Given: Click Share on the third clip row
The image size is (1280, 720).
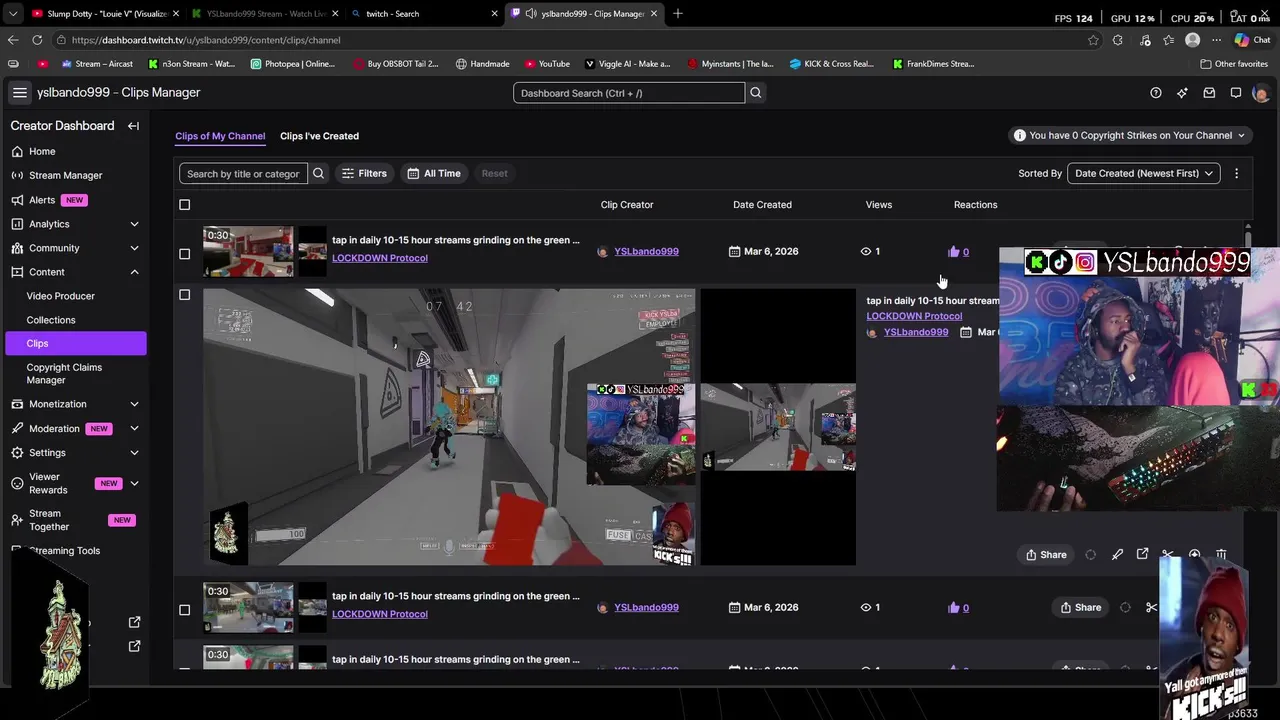Looking at the screenshot, I should point(1080,608).
